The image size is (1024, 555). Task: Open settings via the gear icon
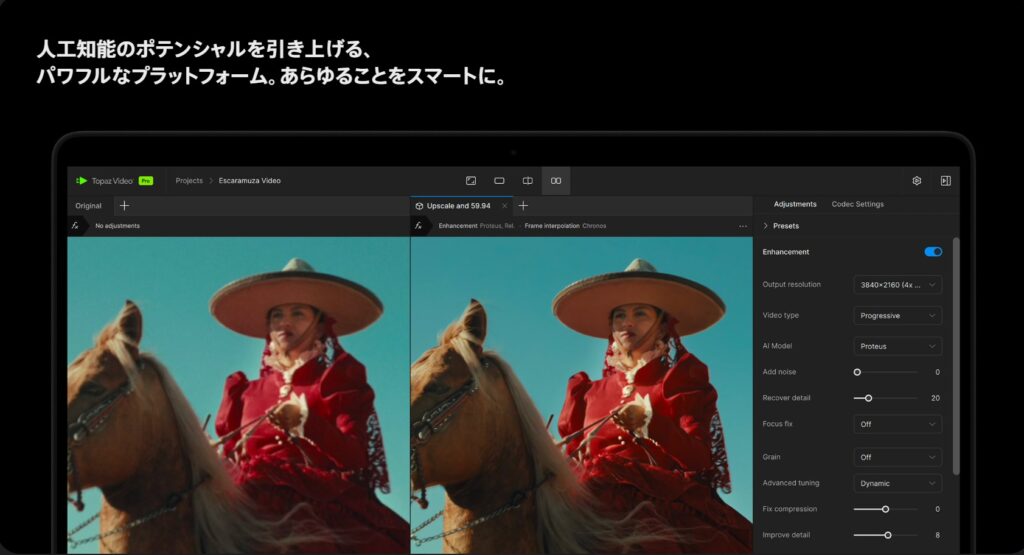click(x=916, y=181)
